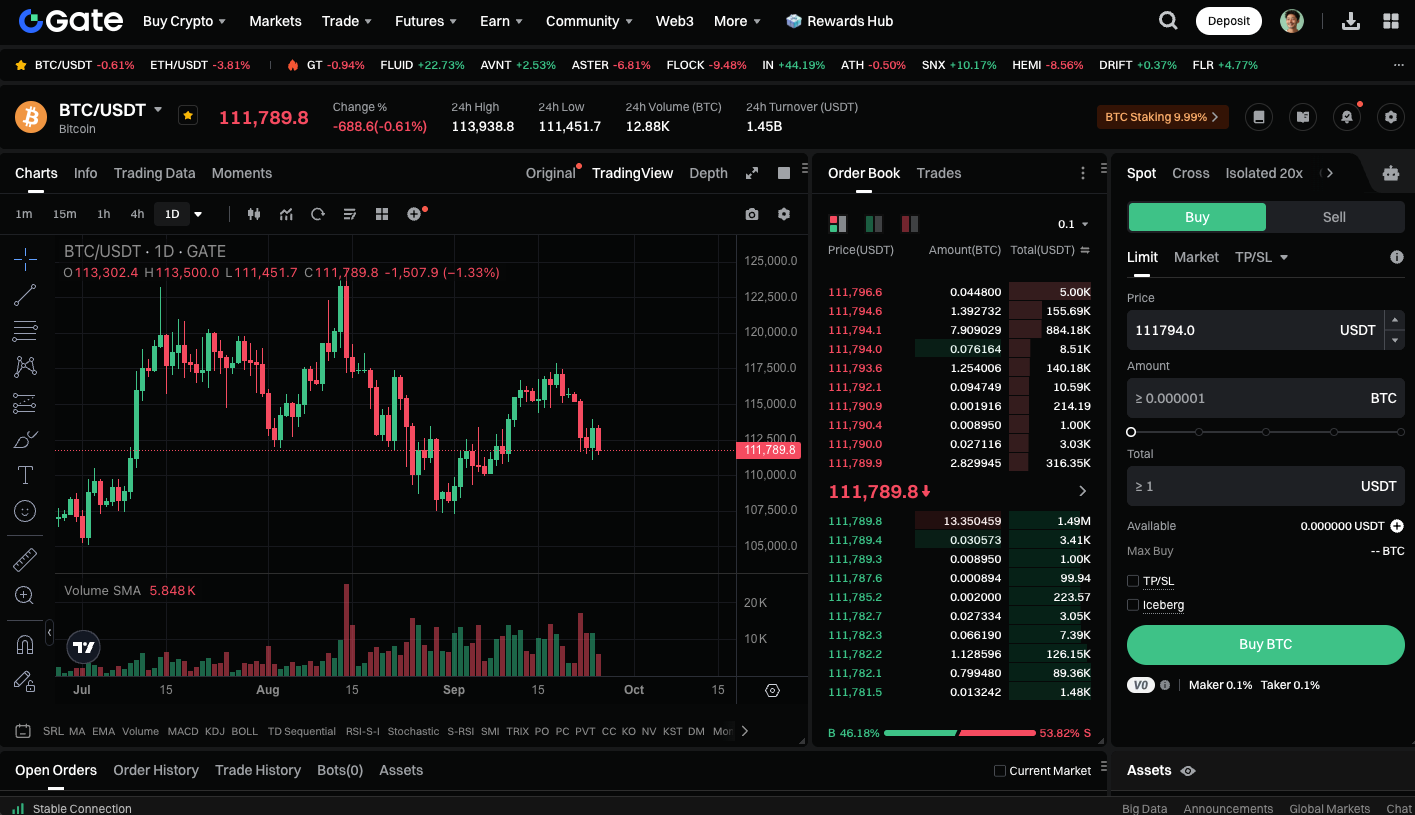This screenshot has width=1415, height=815.
Task: Switch to Depth chart view
Action: [708, 173]
